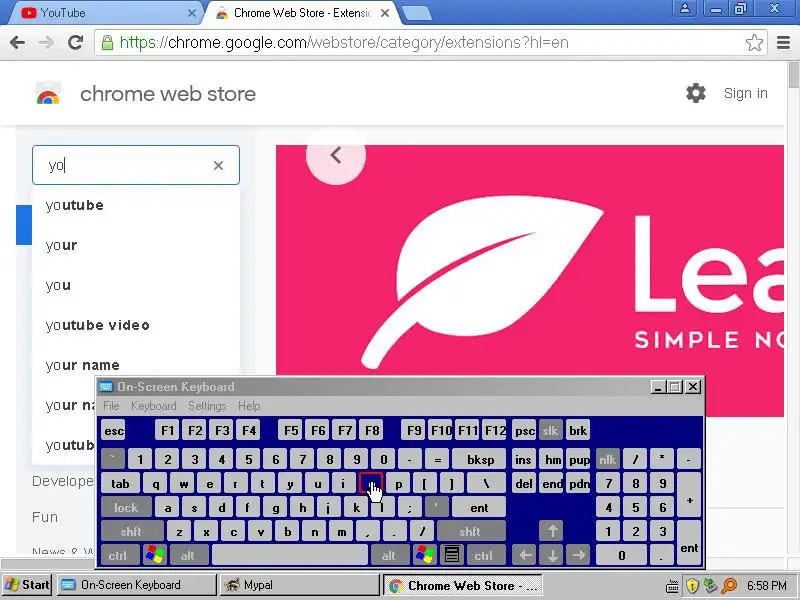Reload the page with the refresh icon
The width and height of the screenshot is (800, 600).
point(76,42)
